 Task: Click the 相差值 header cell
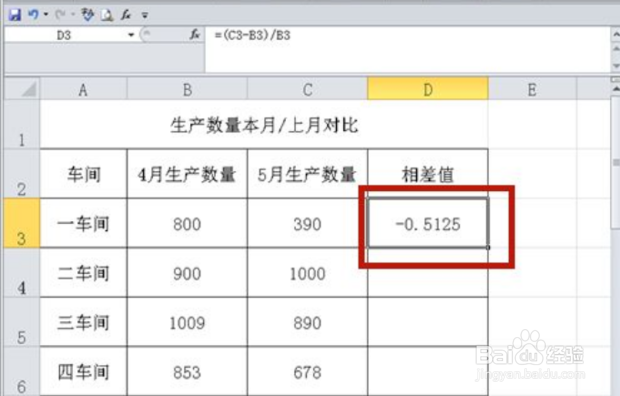tap(428, 174)
